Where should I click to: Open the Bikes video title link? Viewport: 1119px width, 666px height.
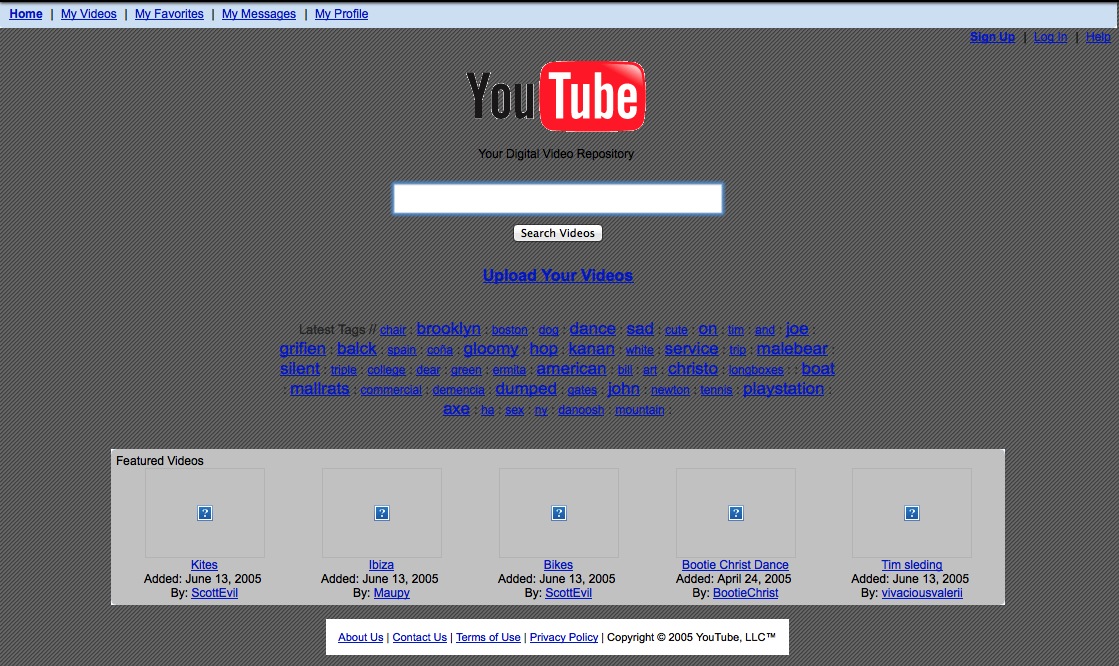(x=558, y=565)
